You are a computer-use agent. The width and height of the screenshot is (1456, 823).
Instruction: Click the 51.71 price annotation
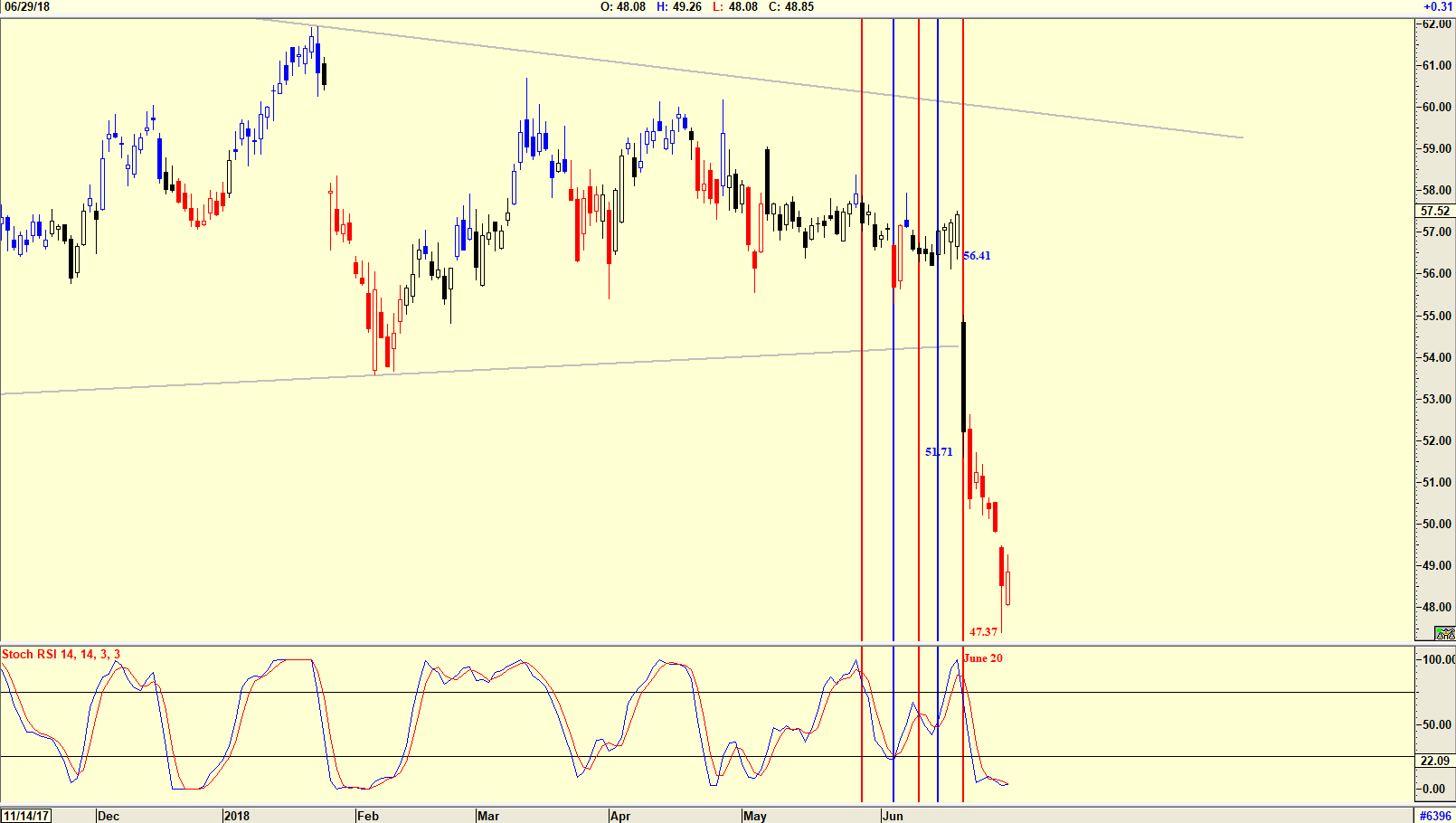pyautogui.click(x=939, y=452)
